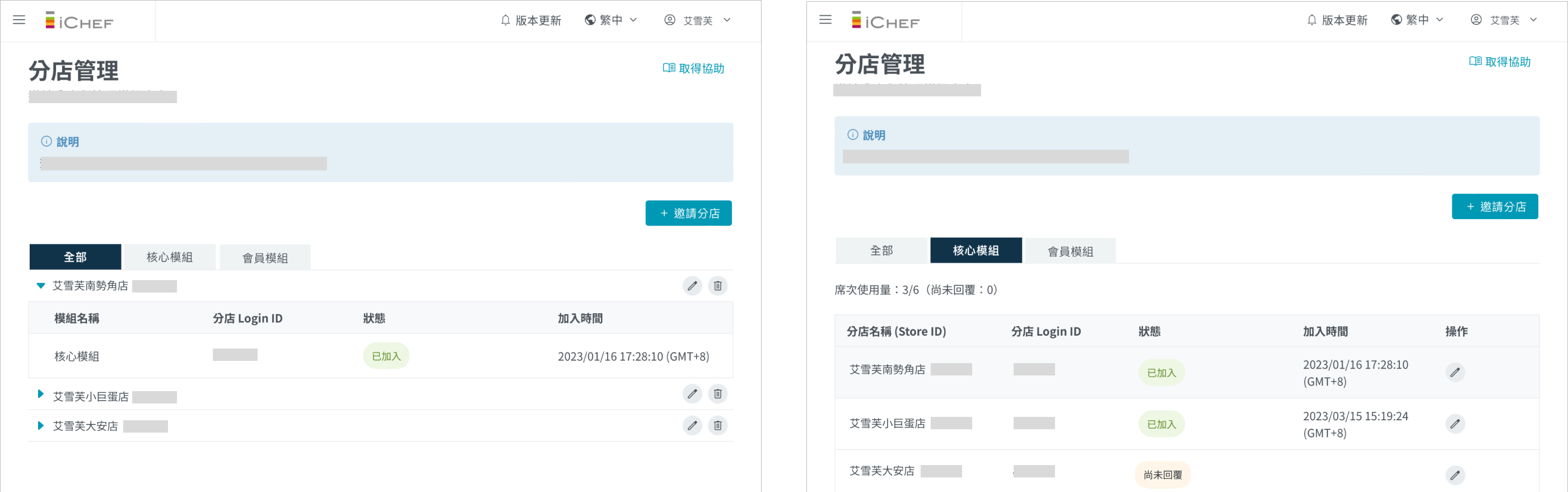
Task: Collapse the expanded 艾雪芙南勢角店 section
Action: click(41, 286)
